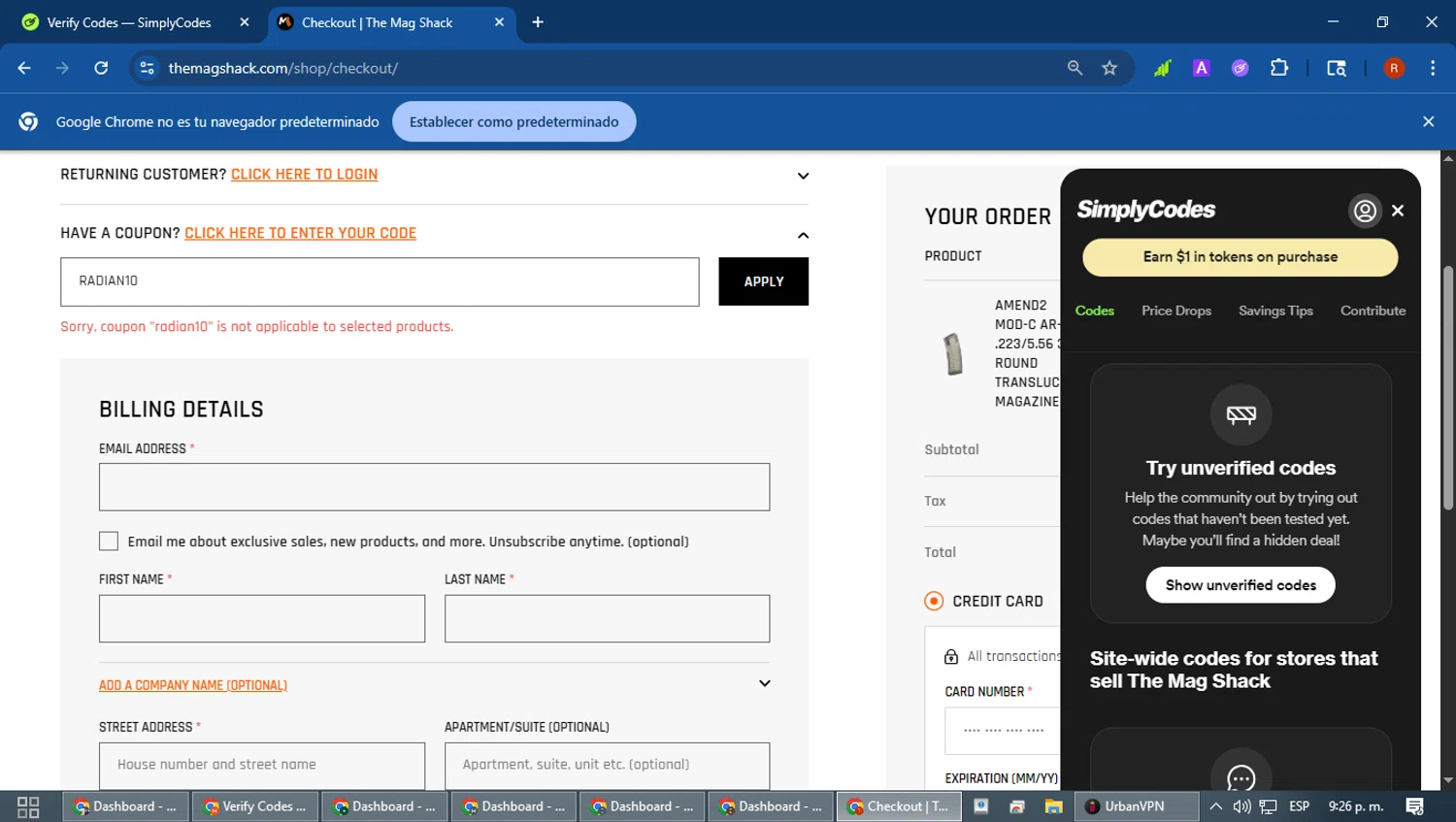Click the address bar URL
Image resolution: width=1456 pixels, height=822 pixels.
[282, 68]
